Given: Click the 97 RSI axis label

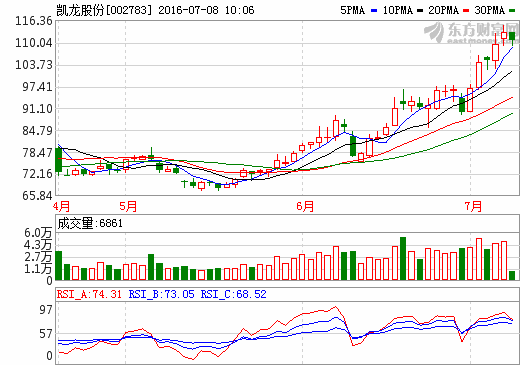Looking at the screenshot, I should click(46, 310).
